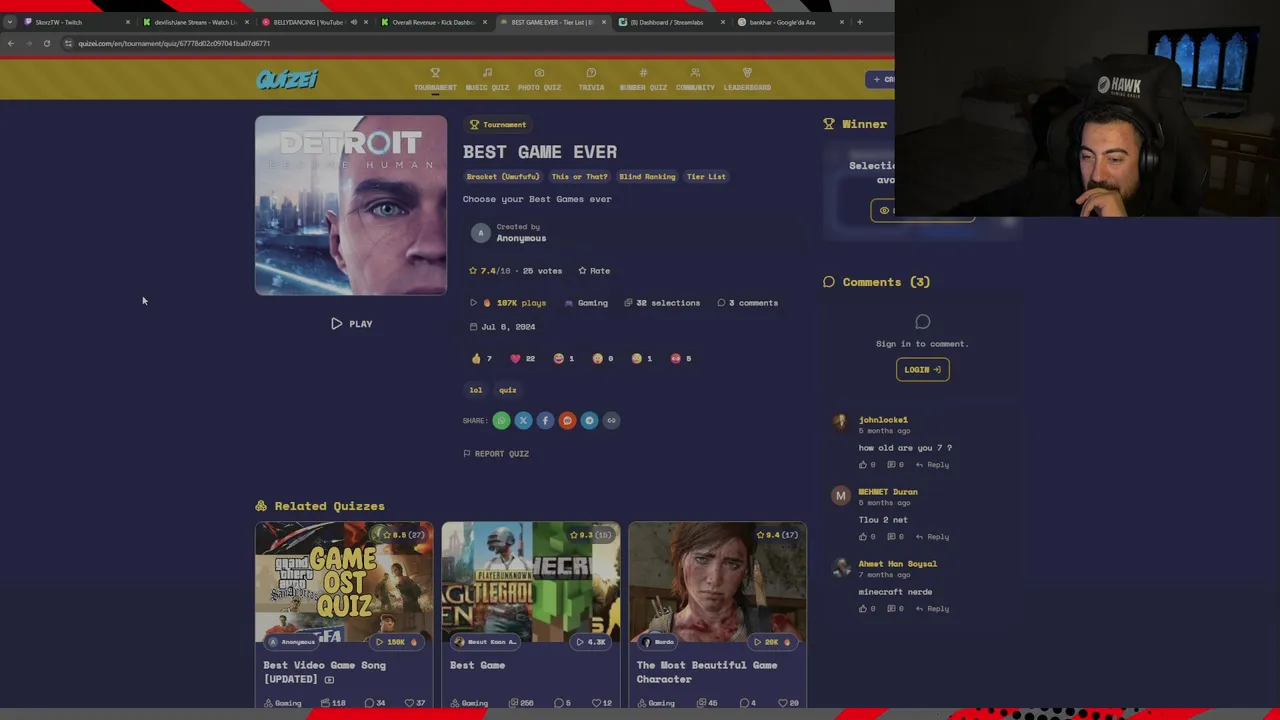This screenshot has width=1280, height=720.
Task: Go back in browser history
Action: click(10, 44)
